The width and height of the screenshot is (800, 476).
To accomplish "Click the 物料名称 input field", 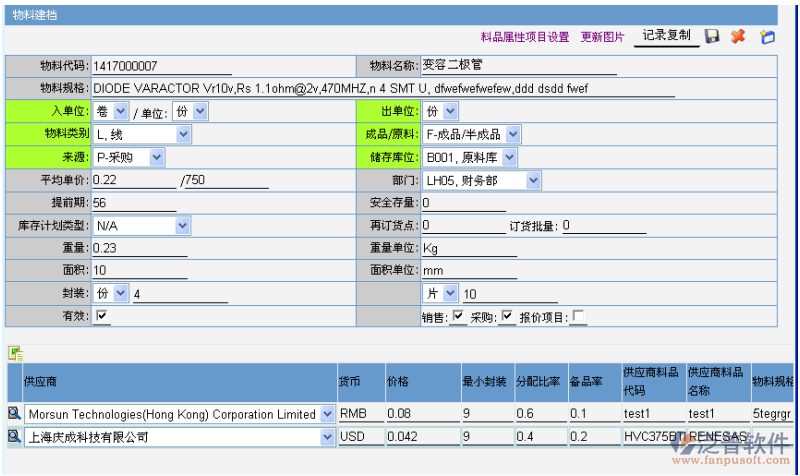I will (x=518, y=66).
